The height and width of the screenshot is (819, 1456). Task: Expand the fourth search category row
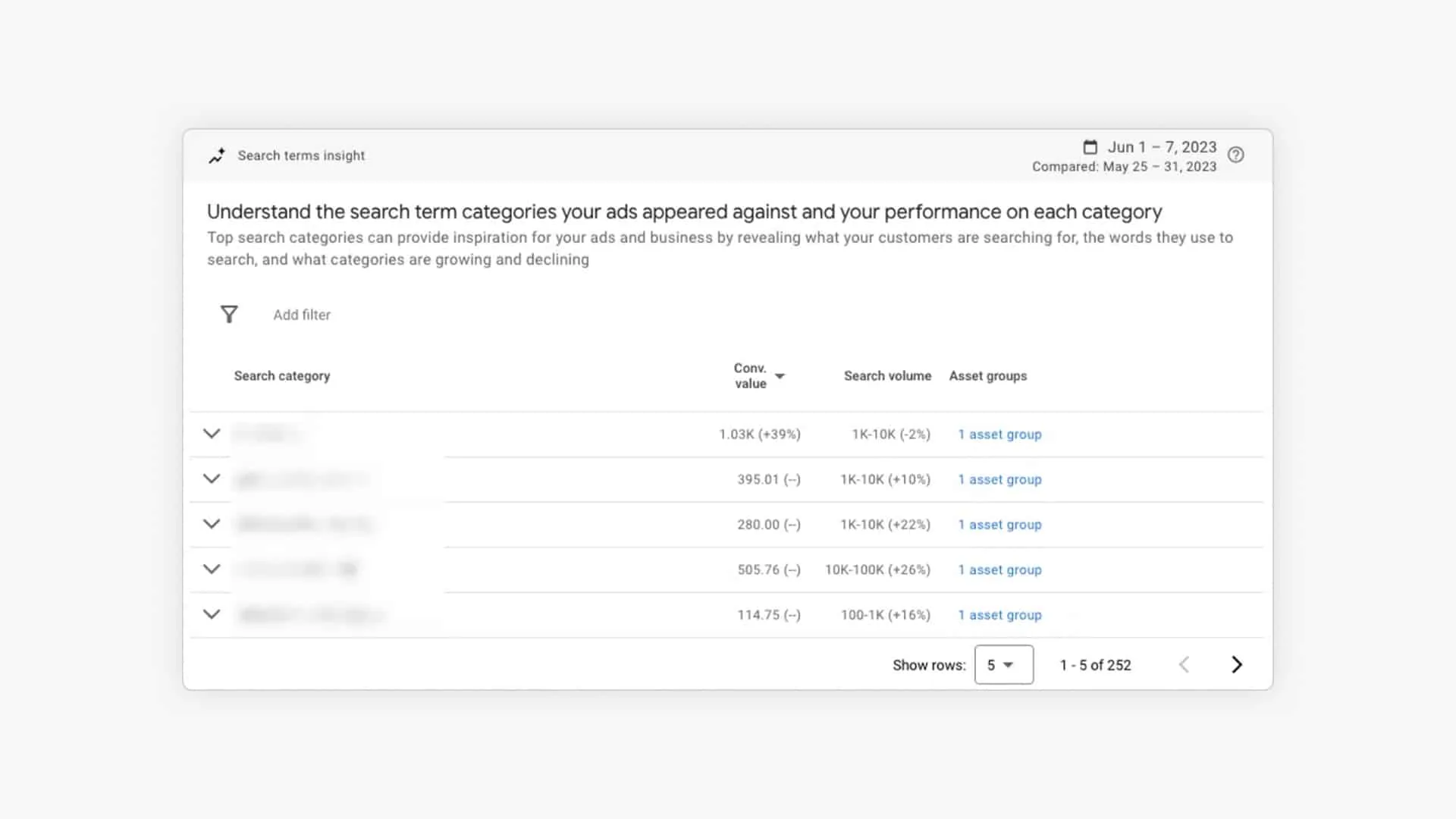coord(212,569)
